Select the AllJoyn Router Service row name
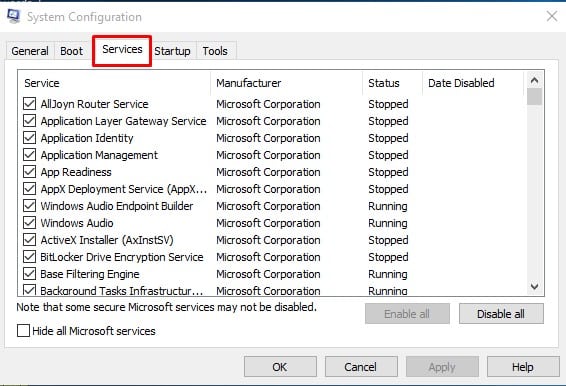This screenshot has height=386, width=566. pos(95,104)
